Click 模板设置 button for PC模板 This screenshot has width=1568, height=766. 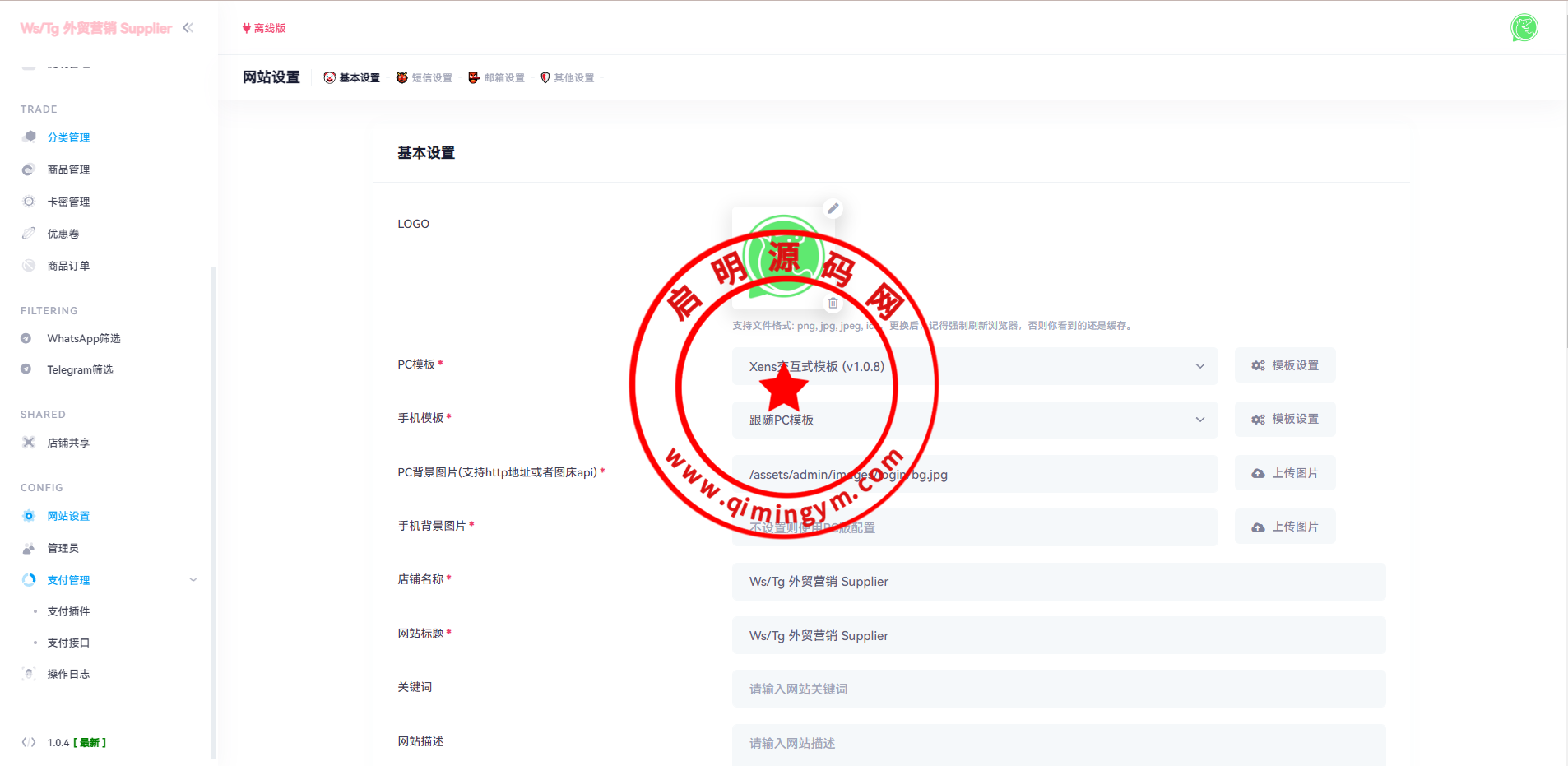pyautogui.click(x=1284, y=365)
